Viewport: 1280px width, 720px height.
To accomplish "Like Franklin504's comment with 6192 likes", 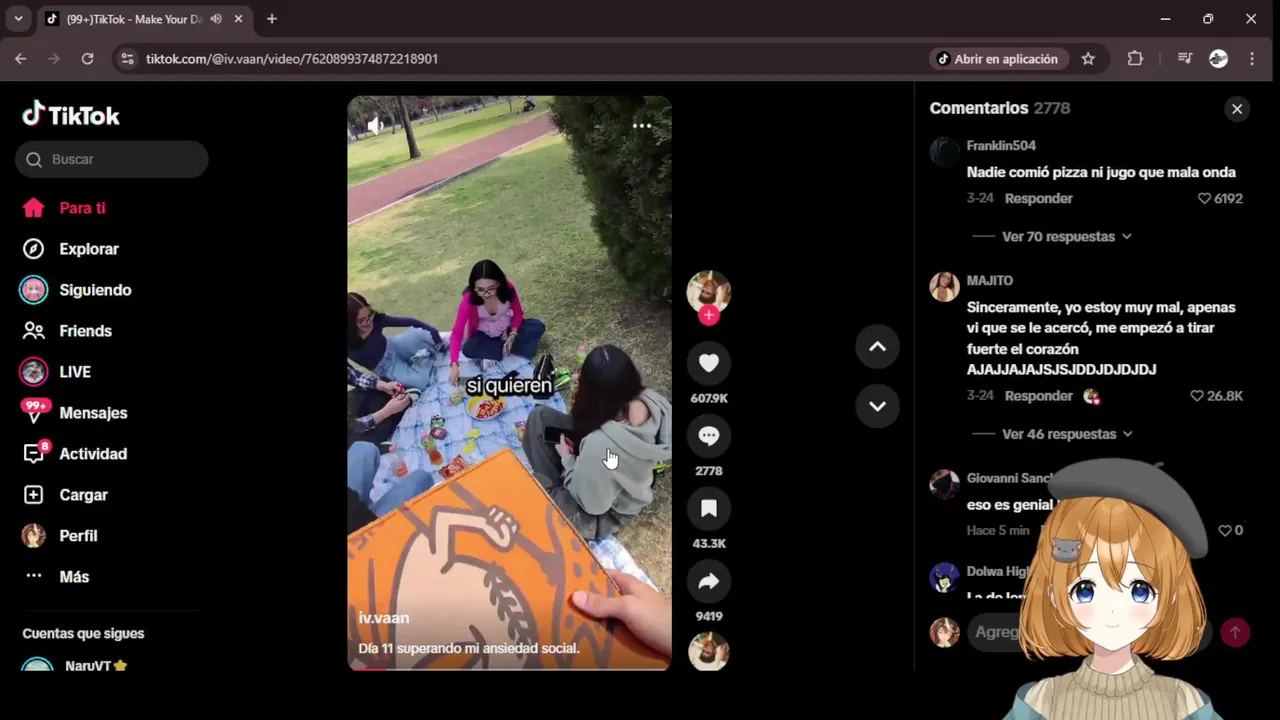I will [x=1204, y=198].
